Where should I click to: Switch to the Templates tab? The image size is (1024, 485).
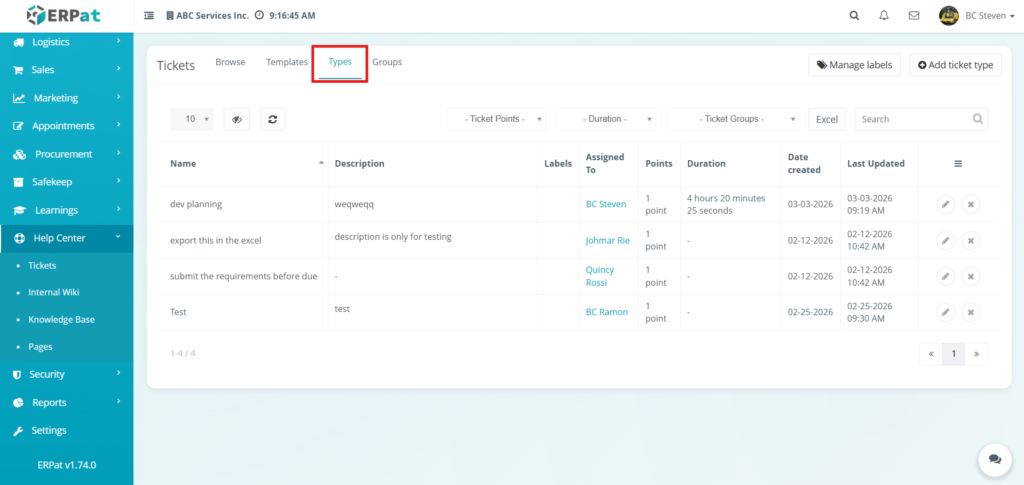pyautogui.click(x=287, y=62)
